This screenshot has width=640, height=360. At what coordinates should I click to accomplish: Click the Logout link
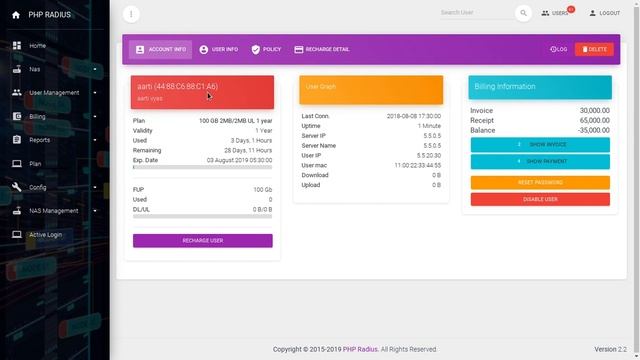(x=604, y=13)
